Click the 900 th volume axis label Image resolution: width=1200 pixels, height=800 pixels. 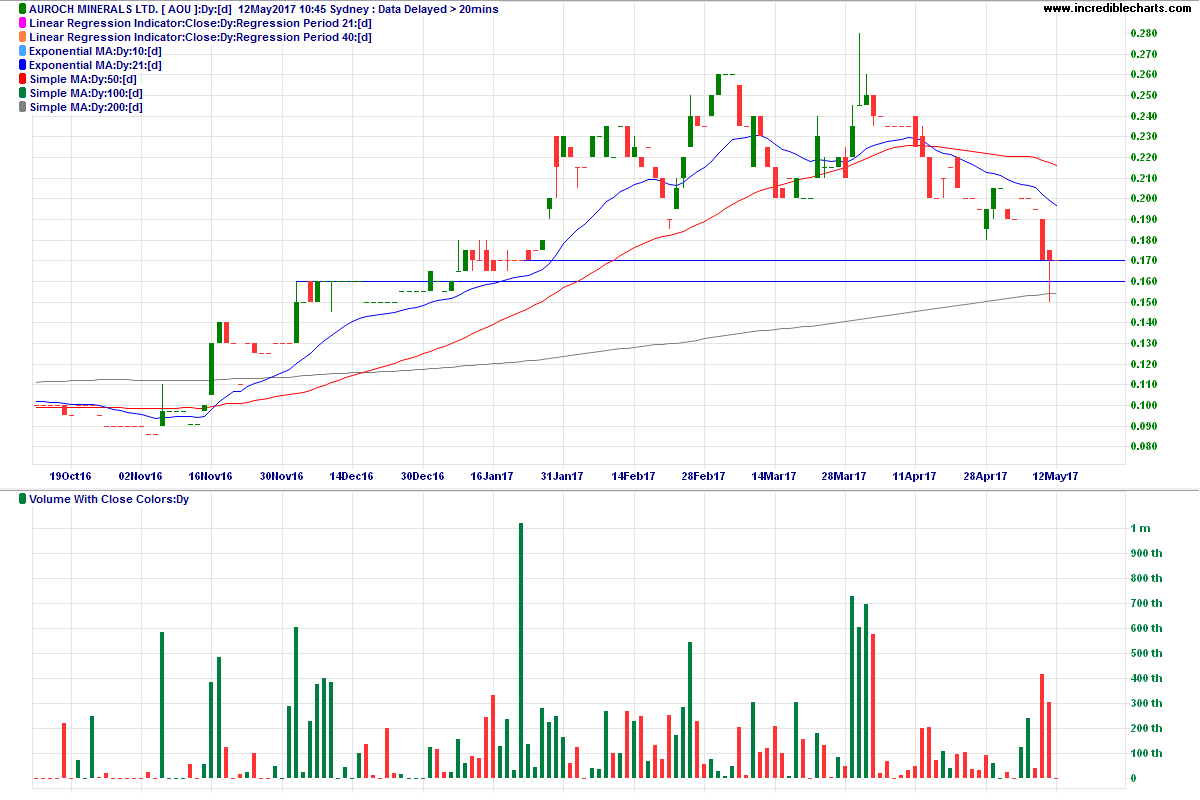(1146, 553)
